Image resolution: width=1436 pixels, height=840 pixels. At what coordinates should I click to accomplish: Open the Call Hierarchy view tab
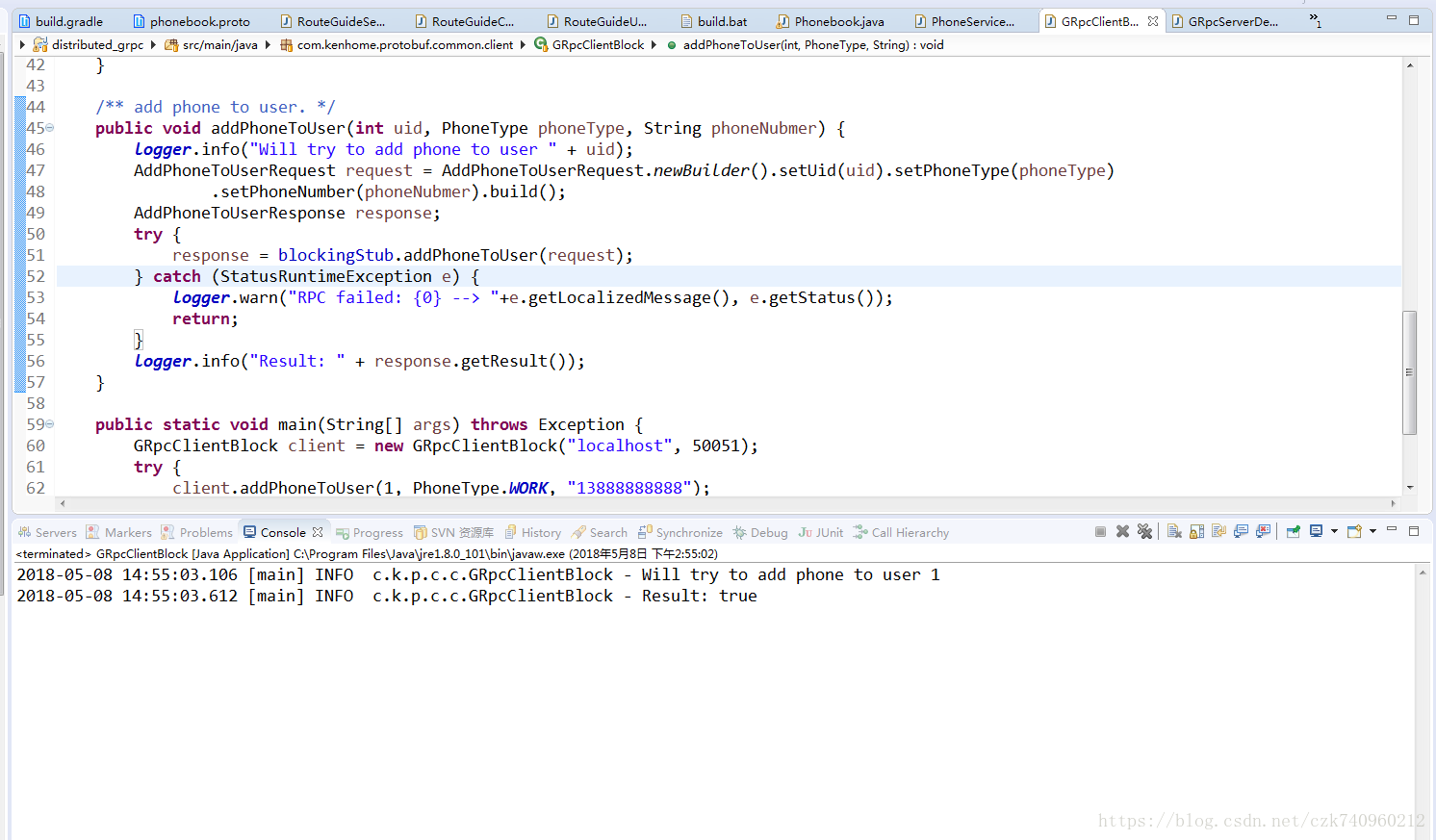coord(900,532)
